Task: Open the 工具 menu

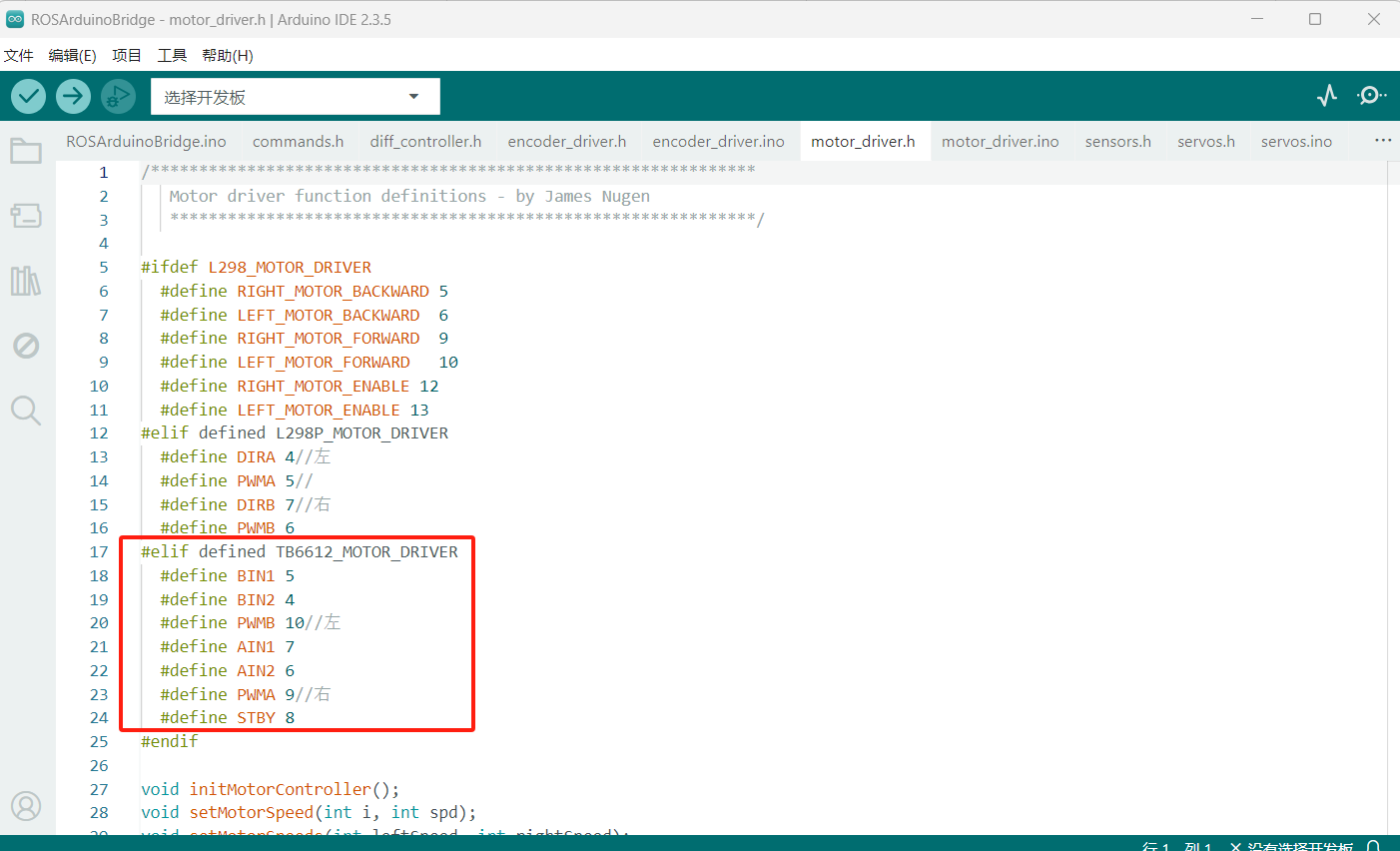Action: (172, 55)
